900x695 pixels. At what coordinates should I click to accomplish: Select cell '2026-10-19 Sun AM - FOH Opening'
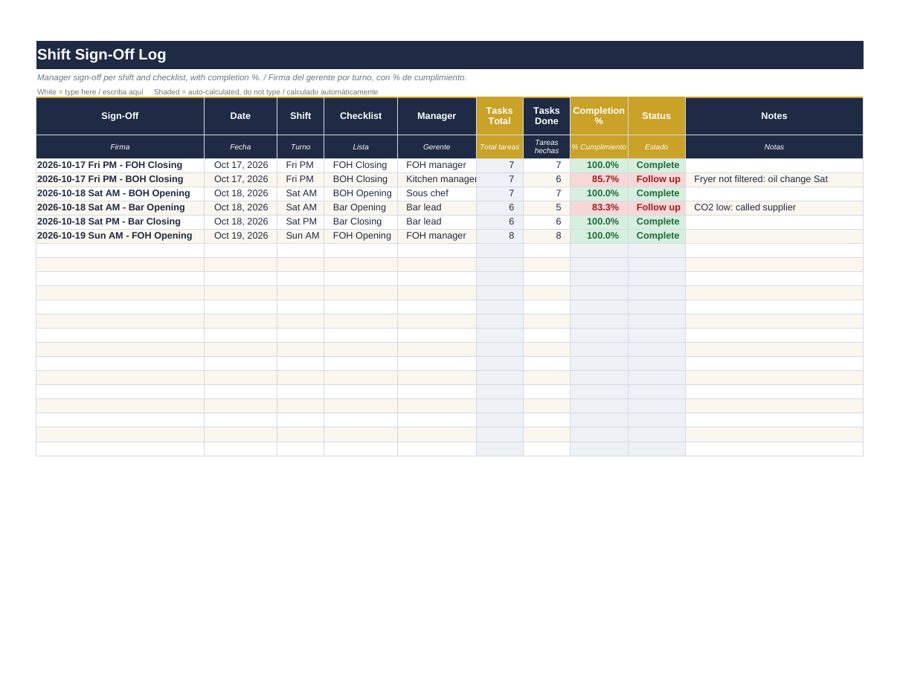[x=120, y=236]
